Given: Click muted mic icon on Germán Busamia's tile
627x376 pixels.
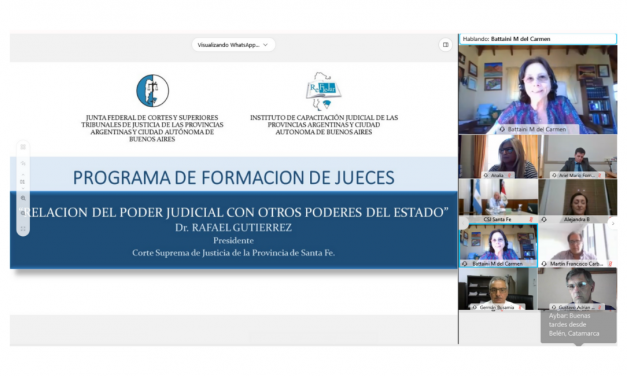Looking at the screenshot, I should pyautogui.click(x=520, y=307).
